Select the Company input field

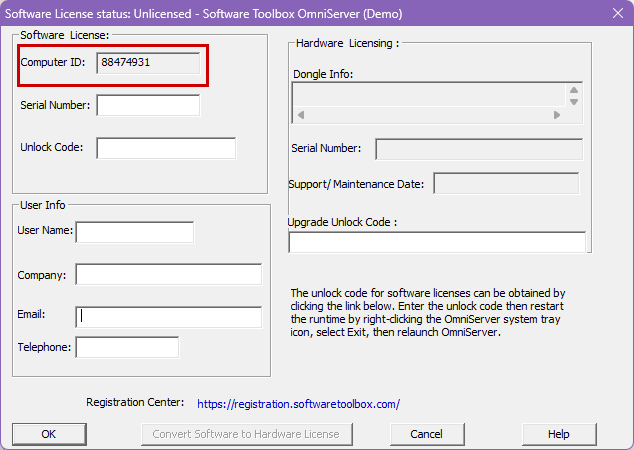tap(168, 275)
